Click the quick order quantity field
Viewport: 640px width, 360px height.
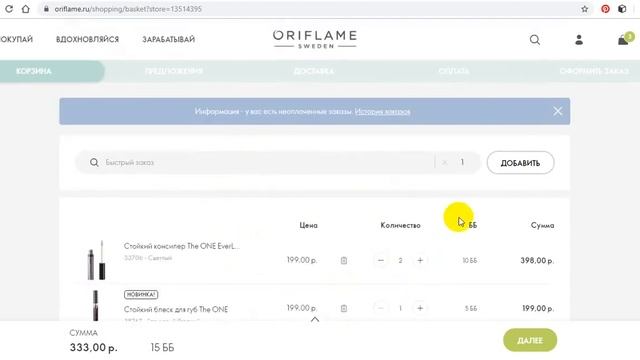point(462,162)
